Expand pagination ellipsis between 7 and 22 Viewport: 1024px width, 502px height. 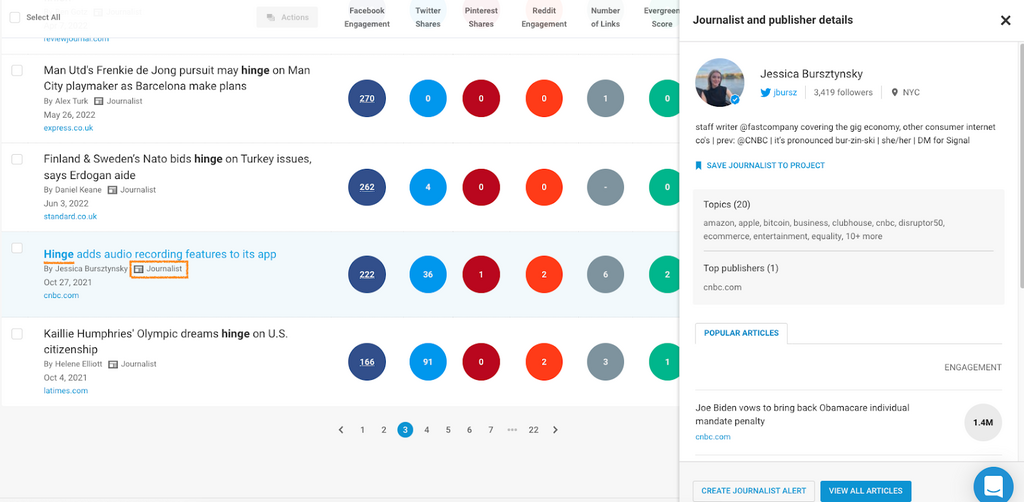coord(512,430)
